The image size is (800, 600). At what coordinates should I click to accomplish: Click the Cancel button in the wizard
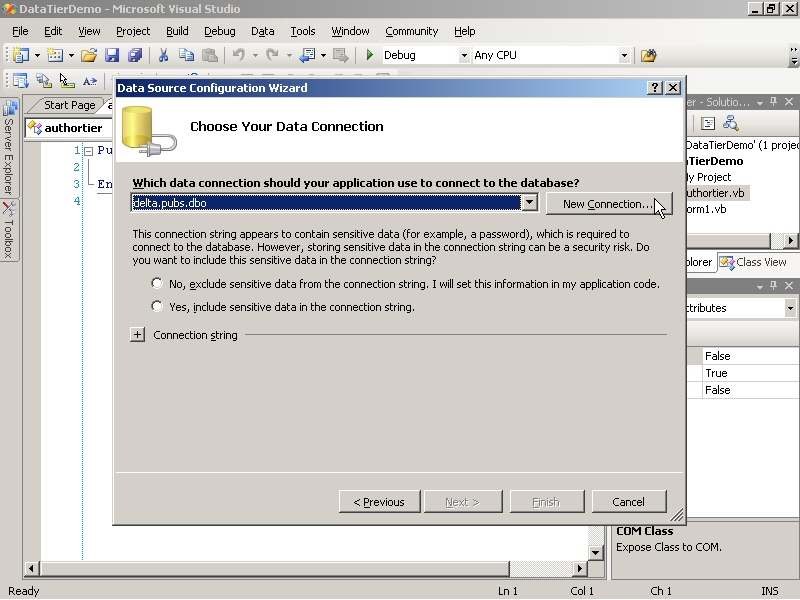tap(629, 502)
